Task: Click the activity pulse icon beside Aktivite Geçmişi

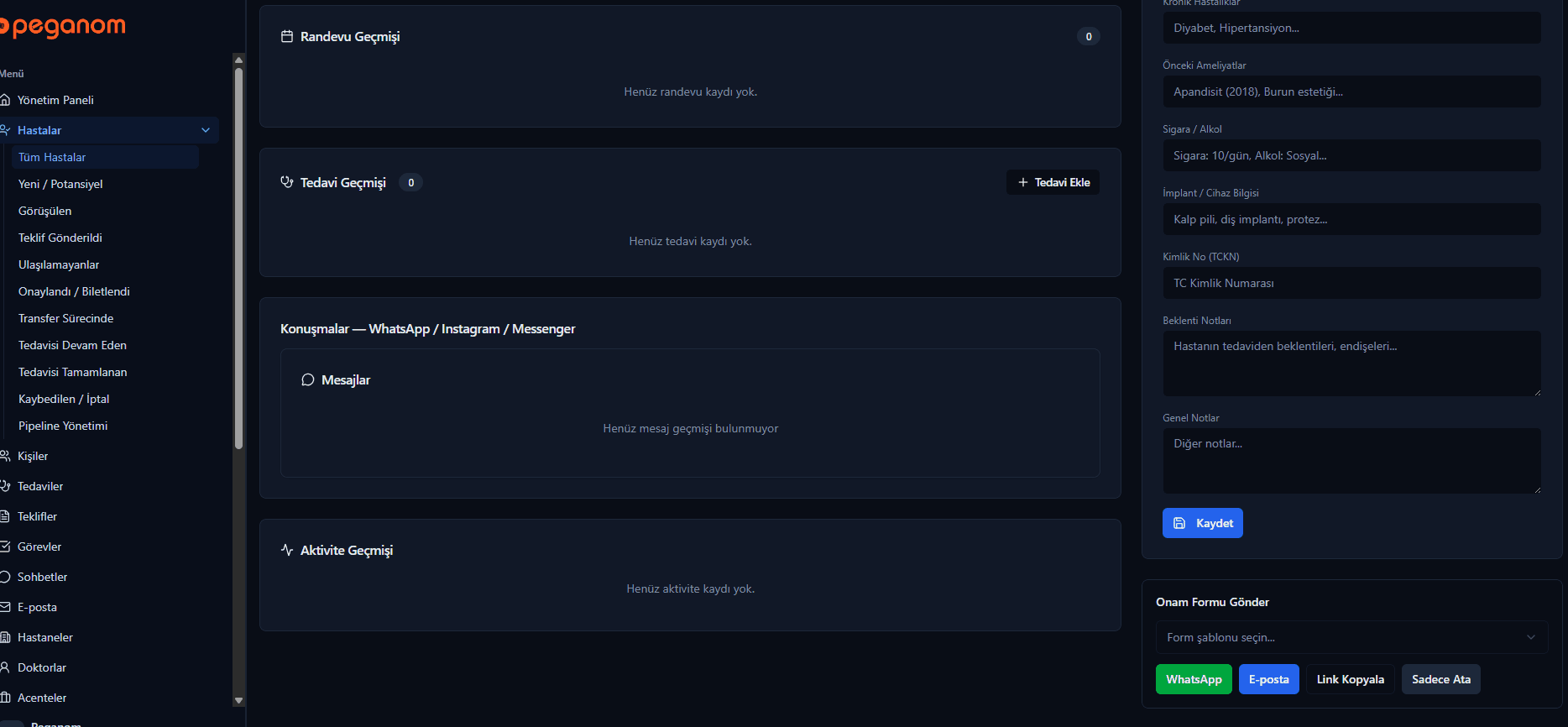Action: 287,550
